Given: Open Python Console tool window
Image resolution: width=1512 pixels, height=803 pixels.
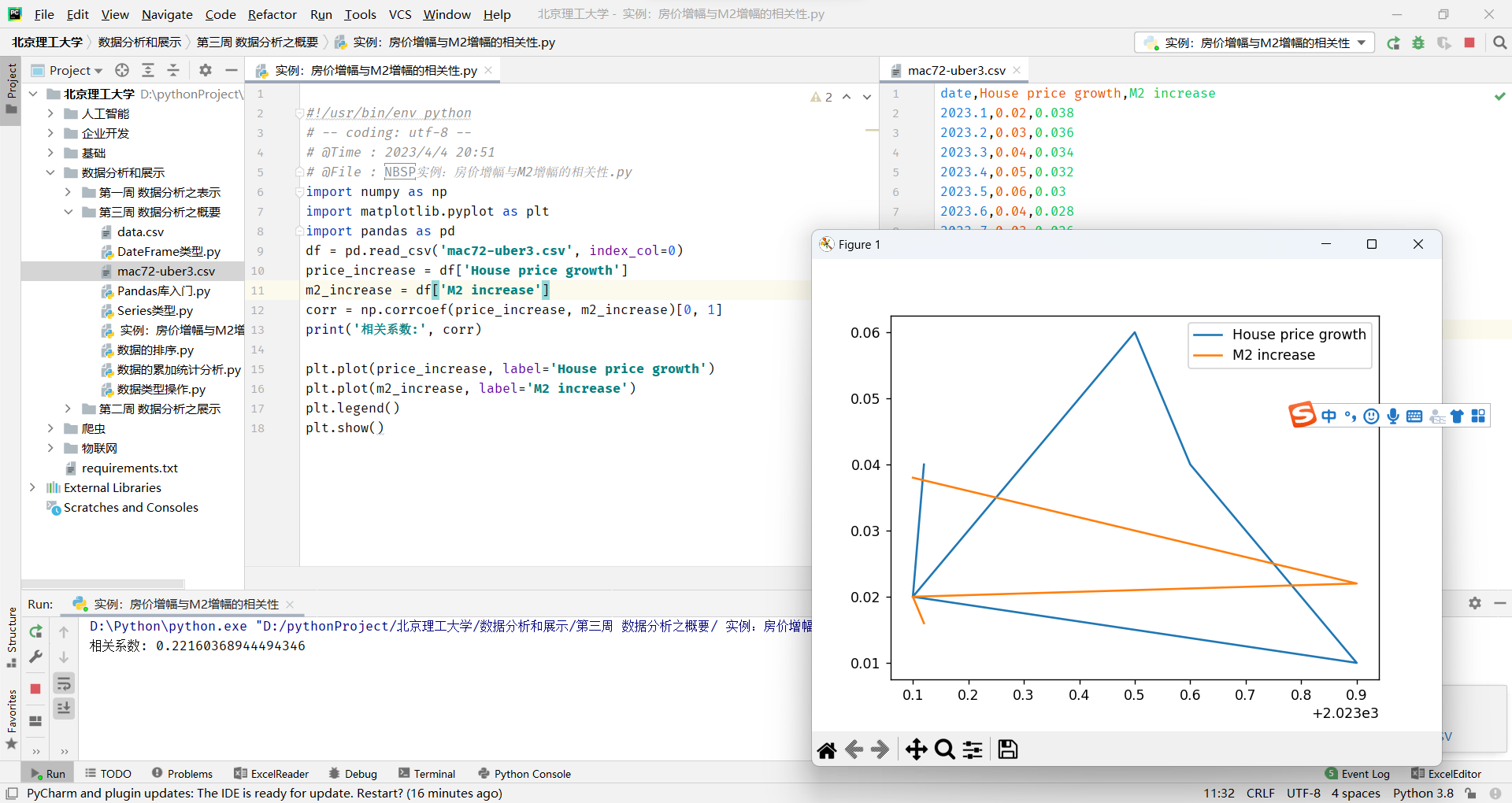Looking at the screenshot, I should [524, 774].
